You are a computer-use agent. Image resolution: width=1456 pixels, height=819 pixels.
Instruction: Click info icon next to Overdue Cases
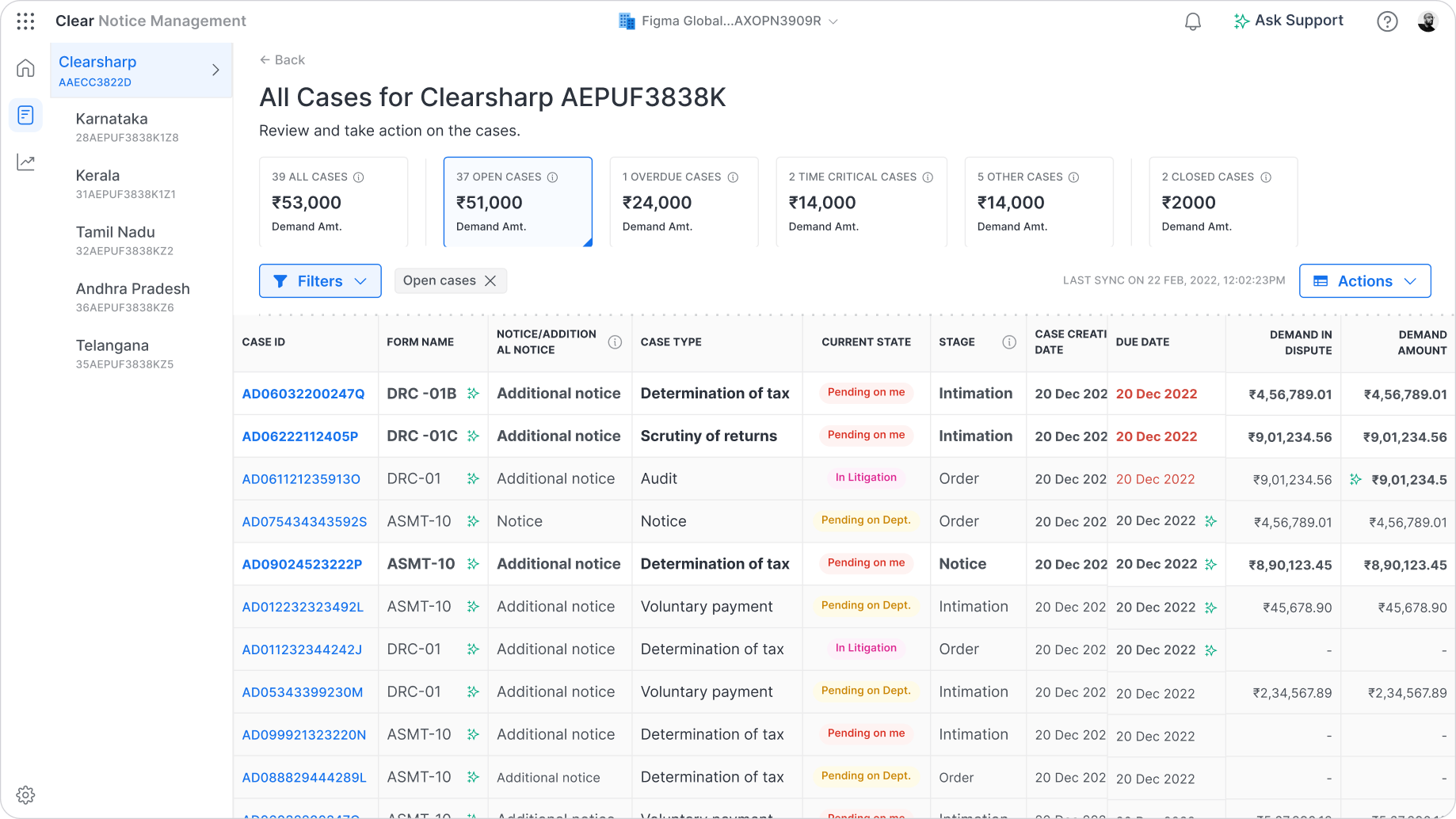click(x=733, y=177)
